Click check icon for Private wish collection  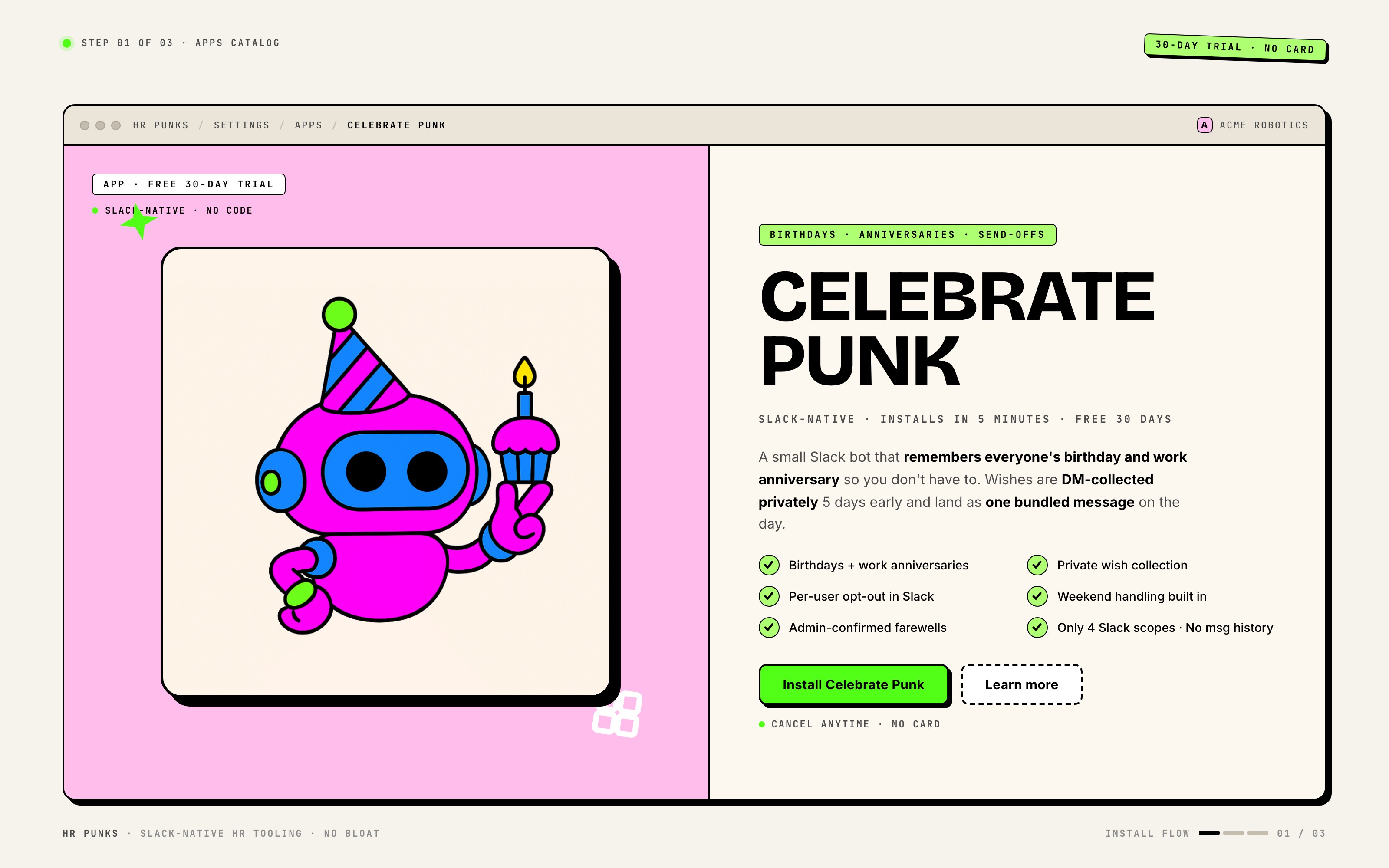click(x=1037, y=565)
